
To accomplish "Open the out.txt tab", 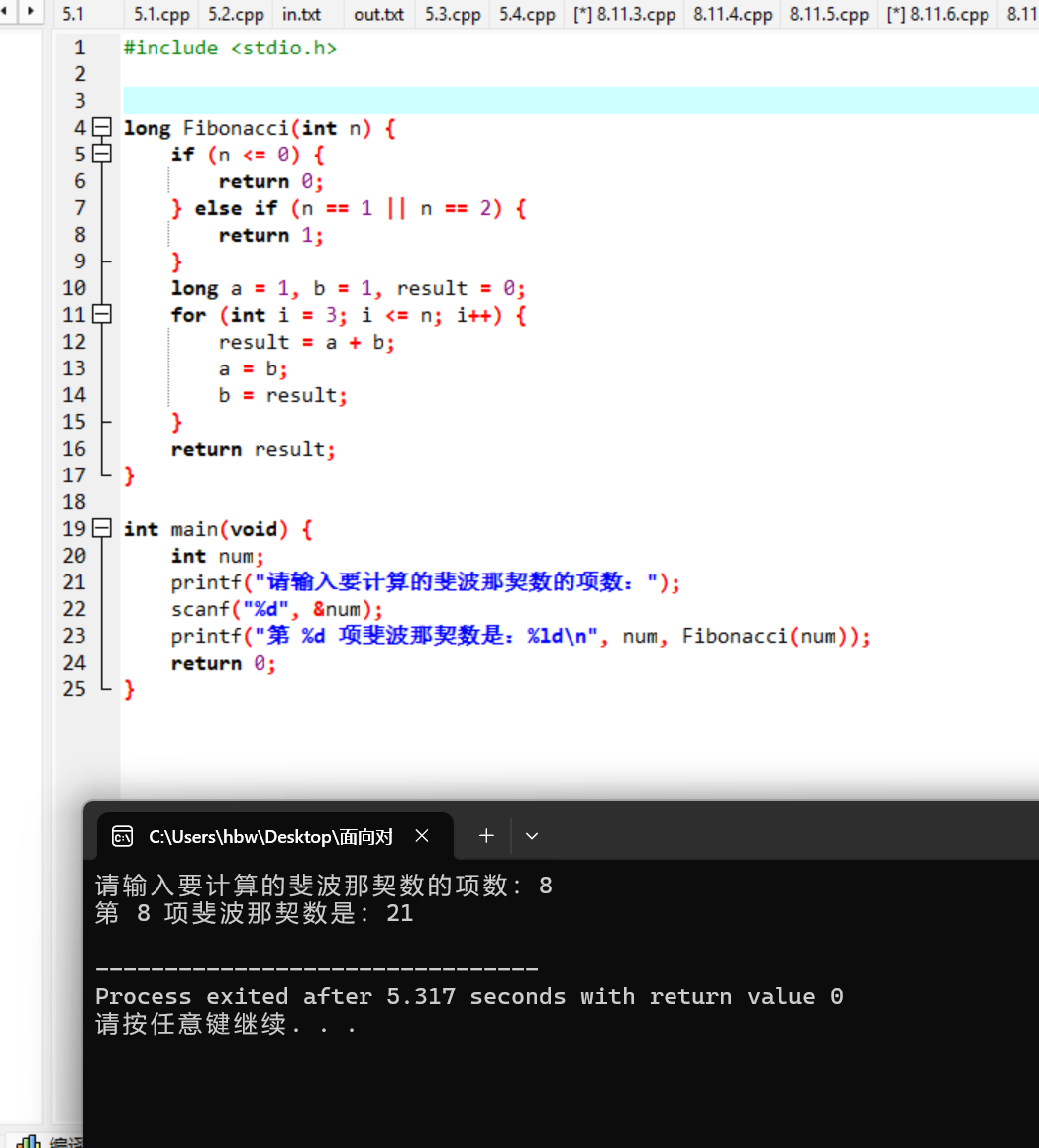I will pos(378,14).
